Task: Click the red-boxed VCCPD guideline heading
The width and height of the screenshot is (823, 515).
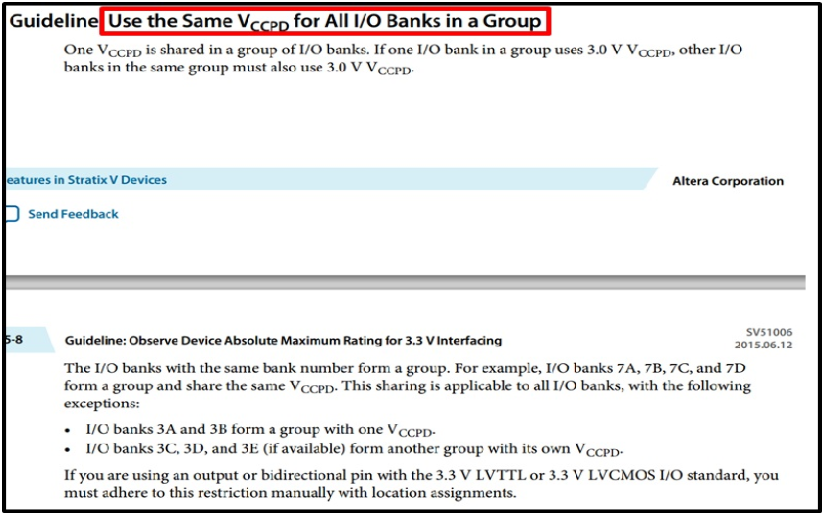Action: point(325,21)
